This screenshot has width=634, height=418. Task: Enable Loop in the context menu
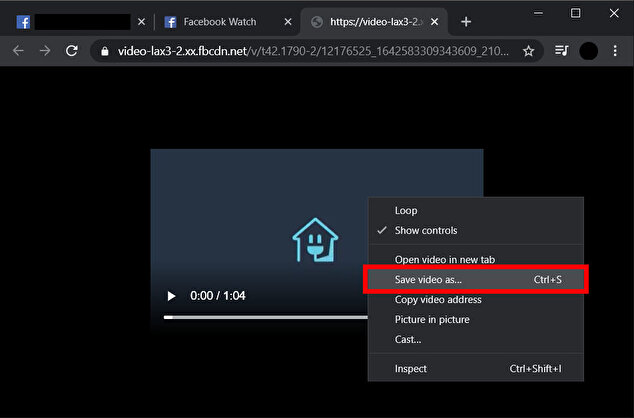coord(406,211)
